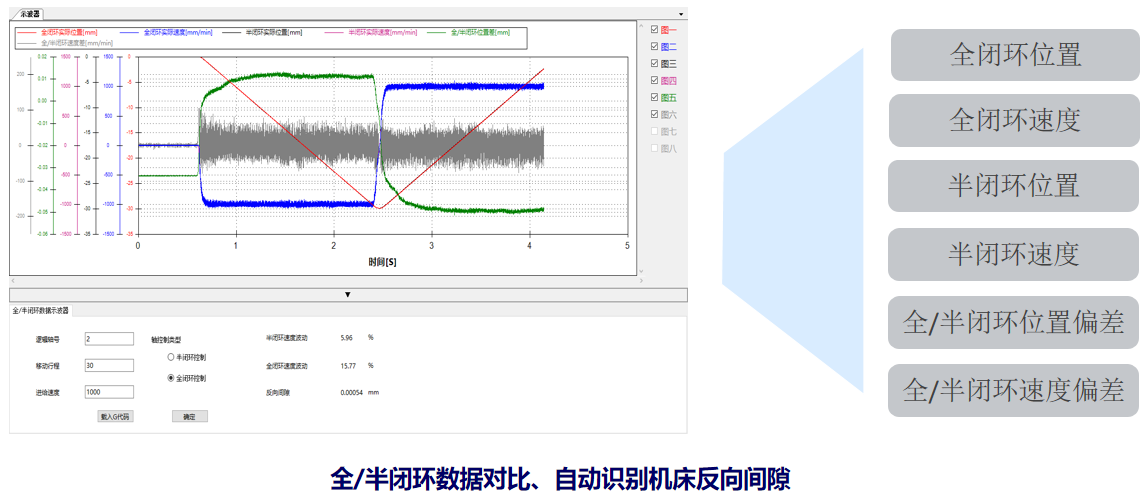Uncheck the 图一 curve checkbox
This screenshot has width=1144, height=495.
click(654, 30)
